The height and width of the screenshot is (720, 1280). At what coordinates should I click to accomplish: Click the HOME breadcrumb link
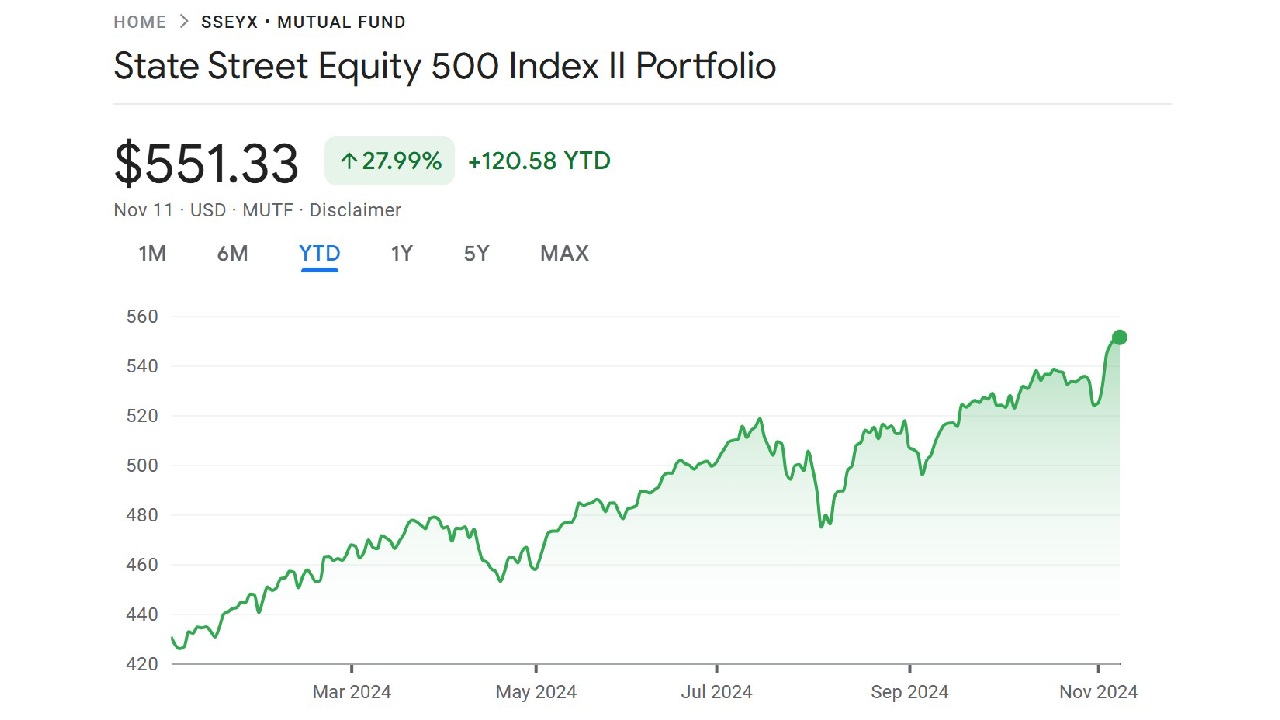(x=140, y=22)
